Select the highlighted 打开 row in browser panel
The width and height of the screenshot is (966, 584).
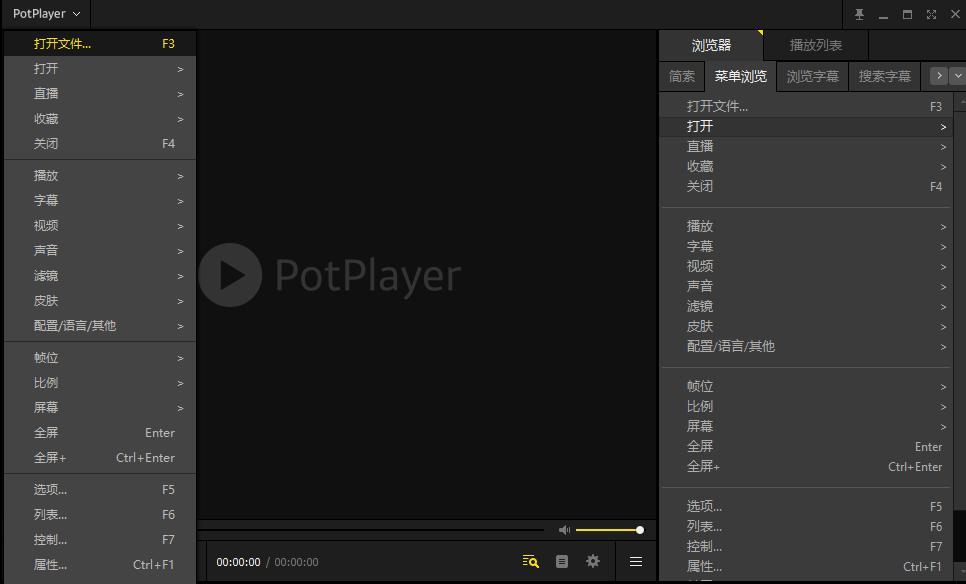pyautogui.click(x=806, y=126)
